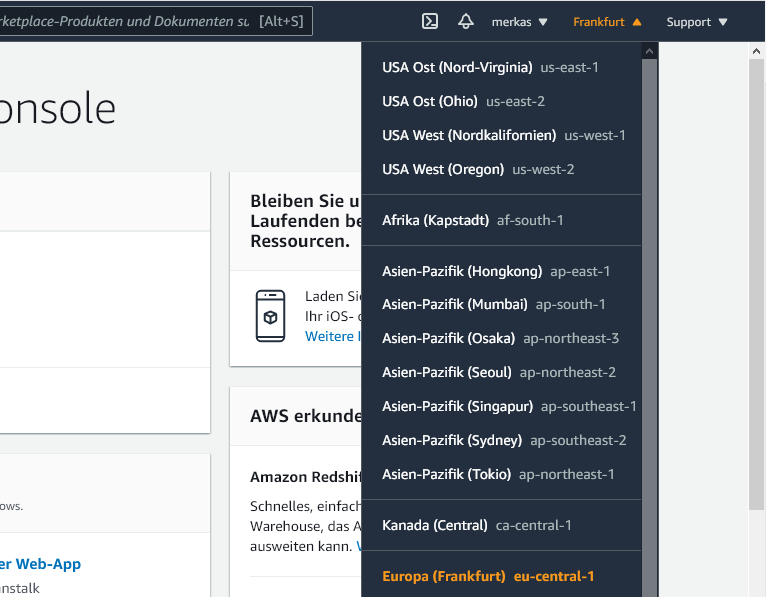Screen dimensions: 766x597
Task: Open the notifications bell
Action: point(465,21)
